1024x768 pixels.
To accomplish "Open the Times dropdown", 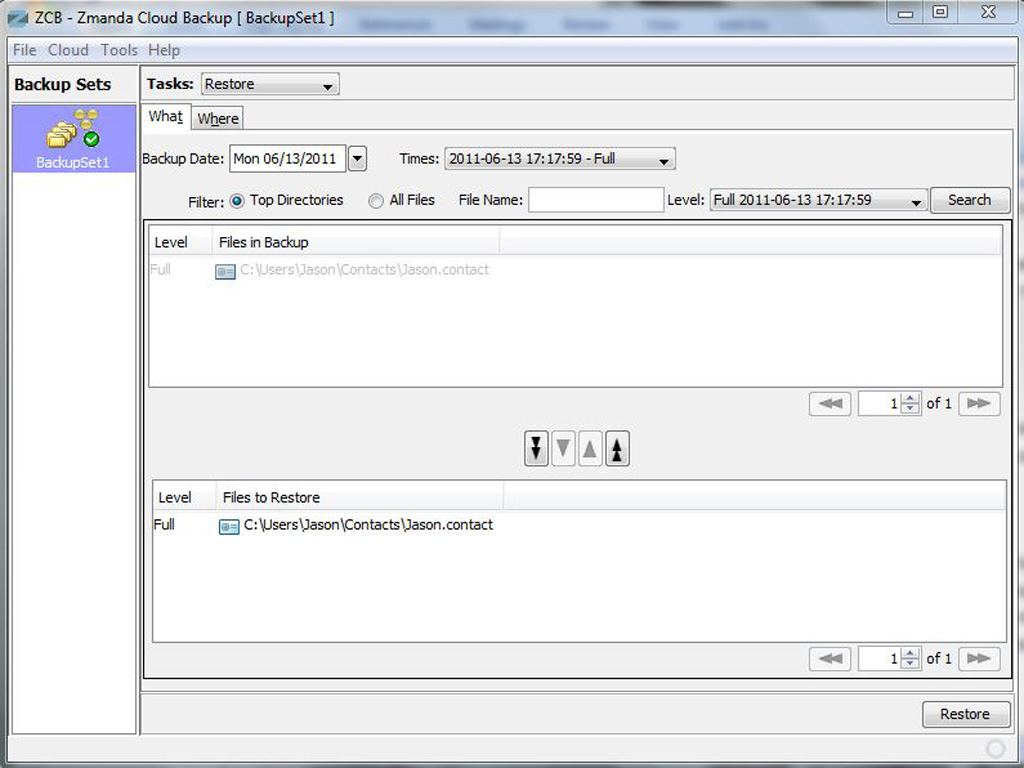I will click(560, 159).
